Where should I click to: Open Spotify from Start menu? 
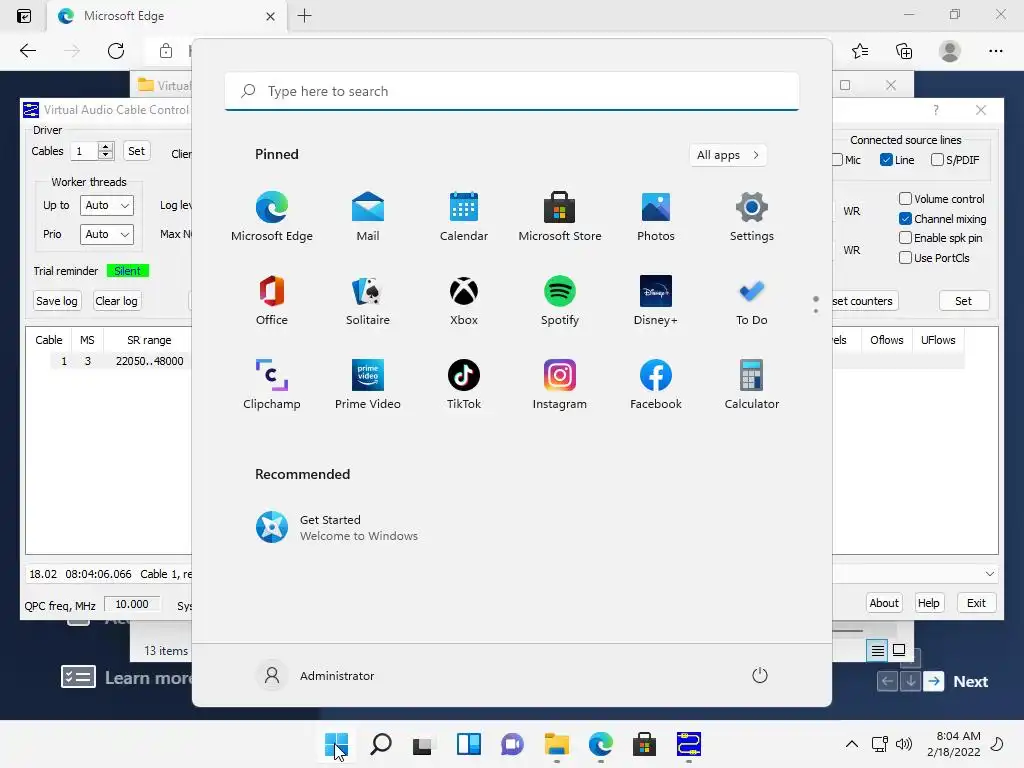click(560, 300)
